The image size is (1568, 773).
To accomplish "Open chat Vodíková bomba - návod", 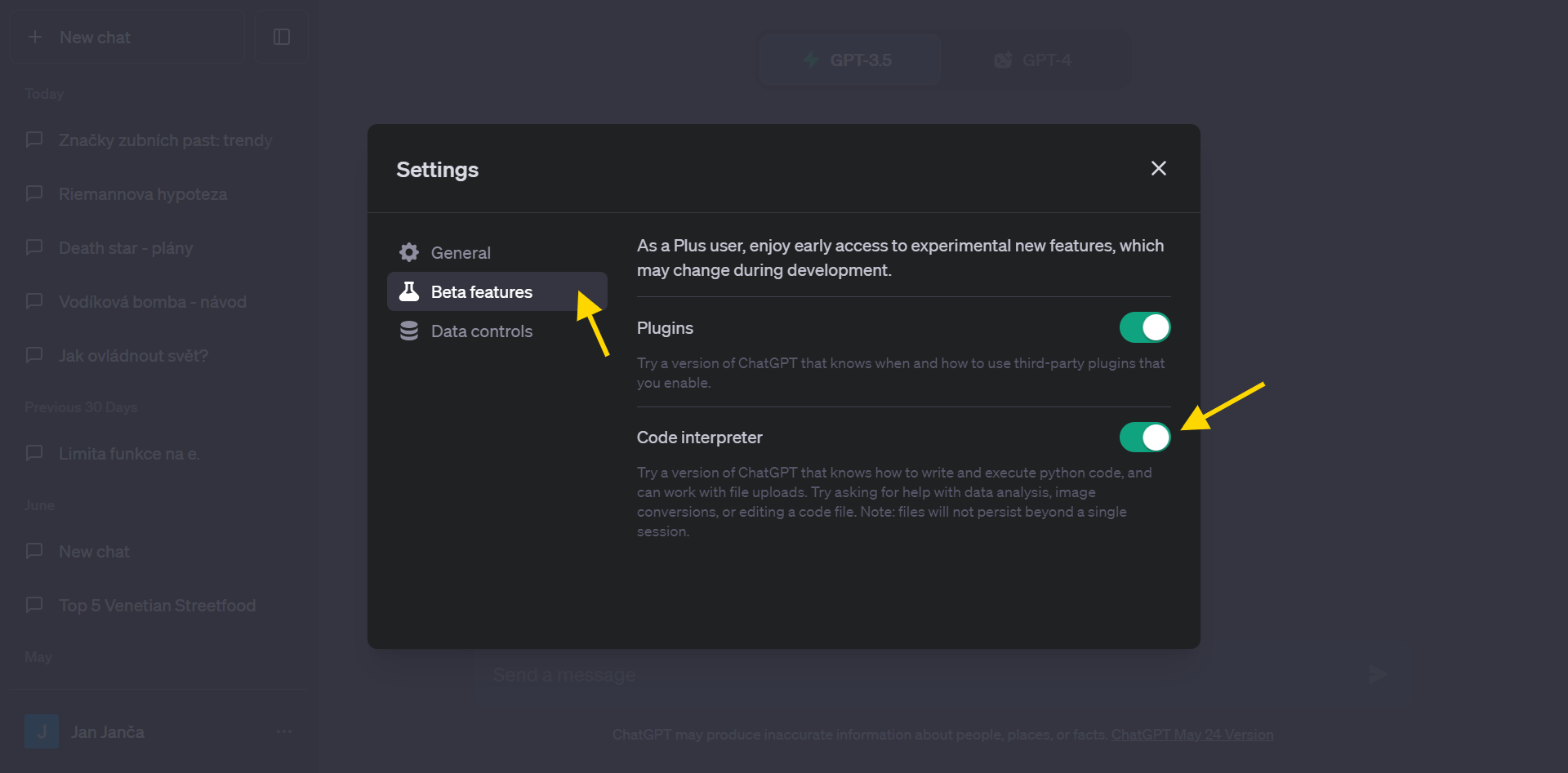I will [x=159, y=302].
